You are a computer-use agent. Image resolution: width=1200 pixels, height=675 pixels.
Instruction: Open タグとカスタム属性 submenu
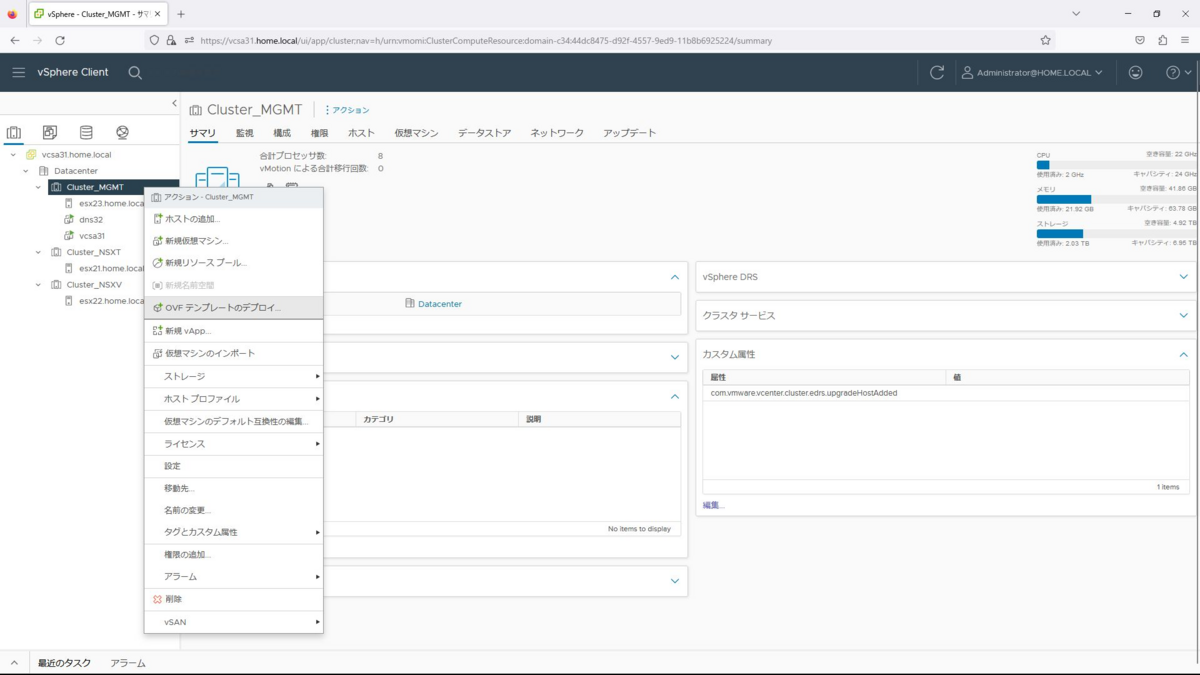point(233,532)
